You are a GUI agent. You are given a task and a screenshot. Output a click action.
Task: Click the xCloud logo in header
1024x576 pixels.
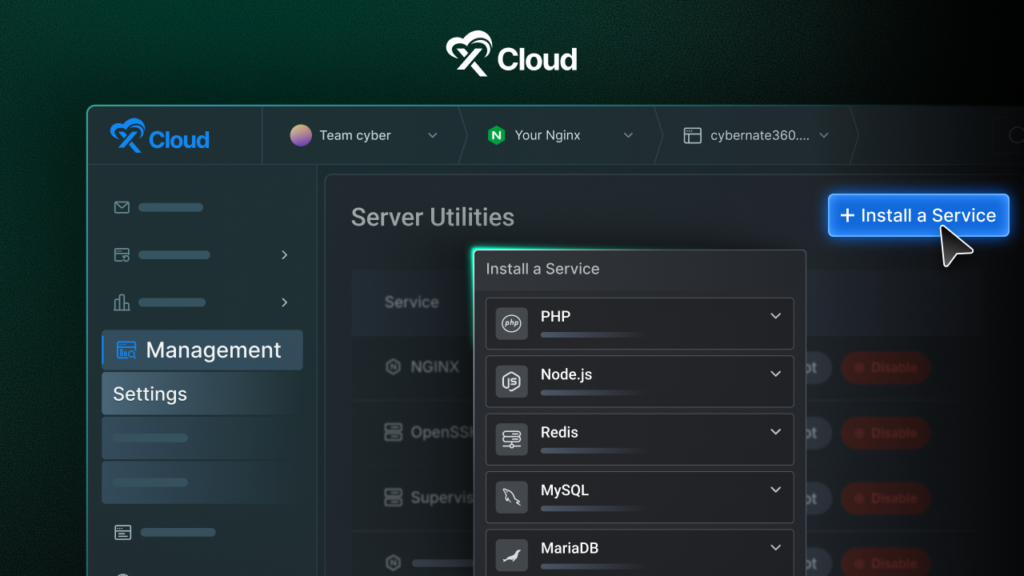click(160, 136)
